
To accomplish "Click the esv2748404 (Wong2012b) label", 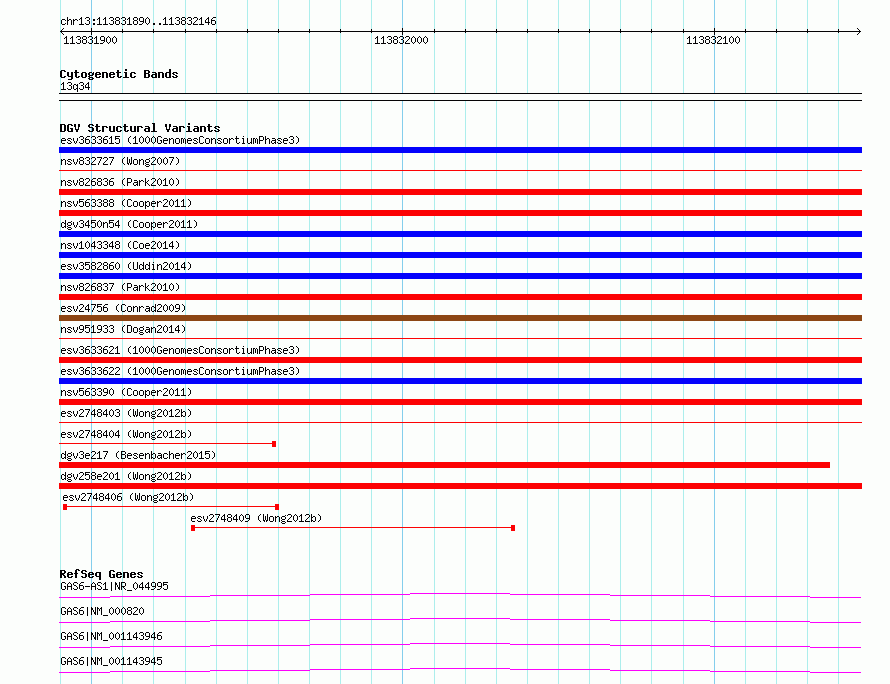I will tap(126, 434).
